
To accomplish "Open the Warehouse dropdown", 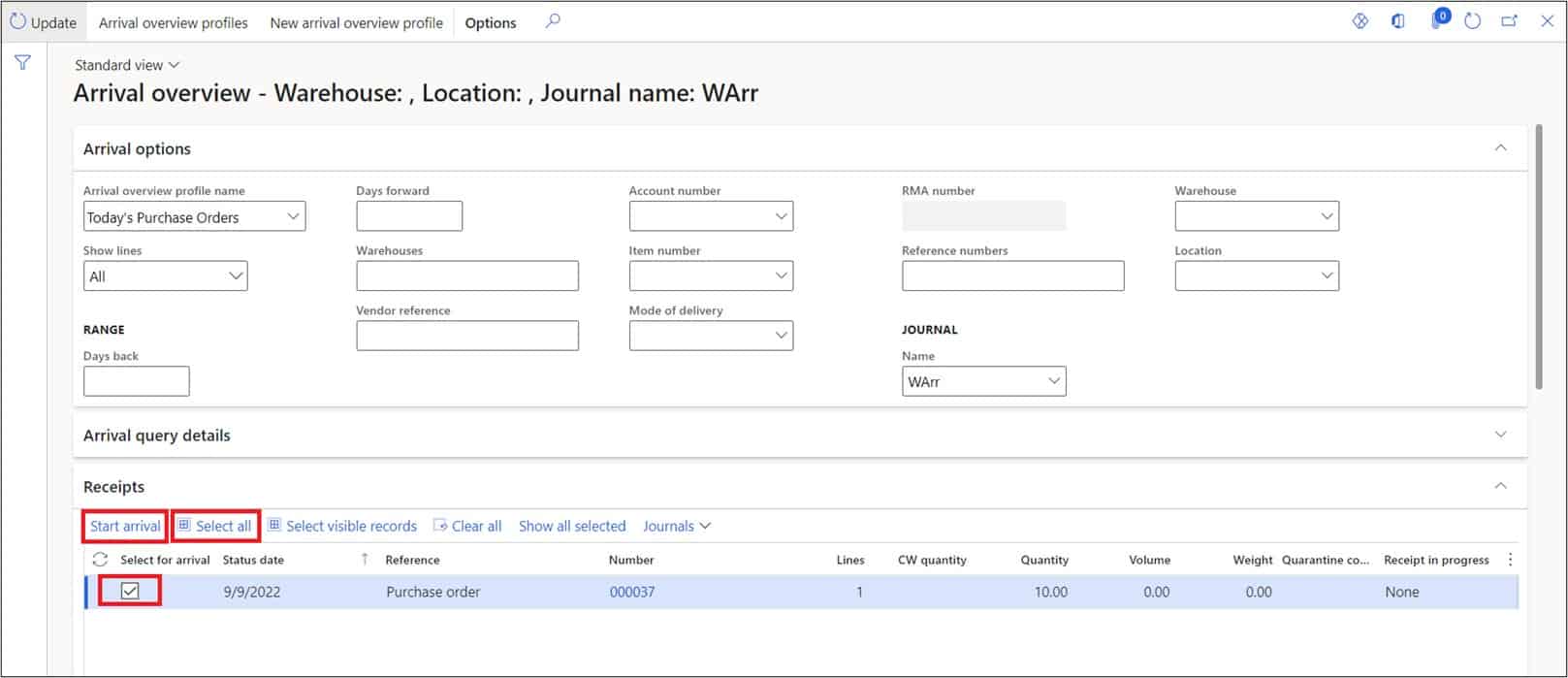I will tap(1327, 216).
